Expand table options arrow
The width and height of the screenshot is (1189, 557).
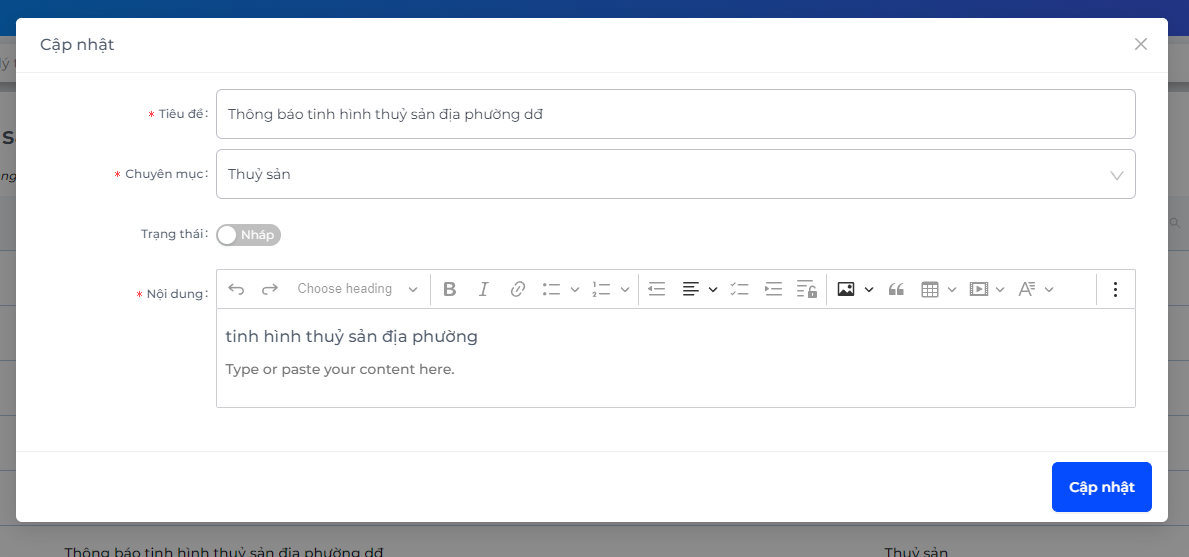pos(952,289)
